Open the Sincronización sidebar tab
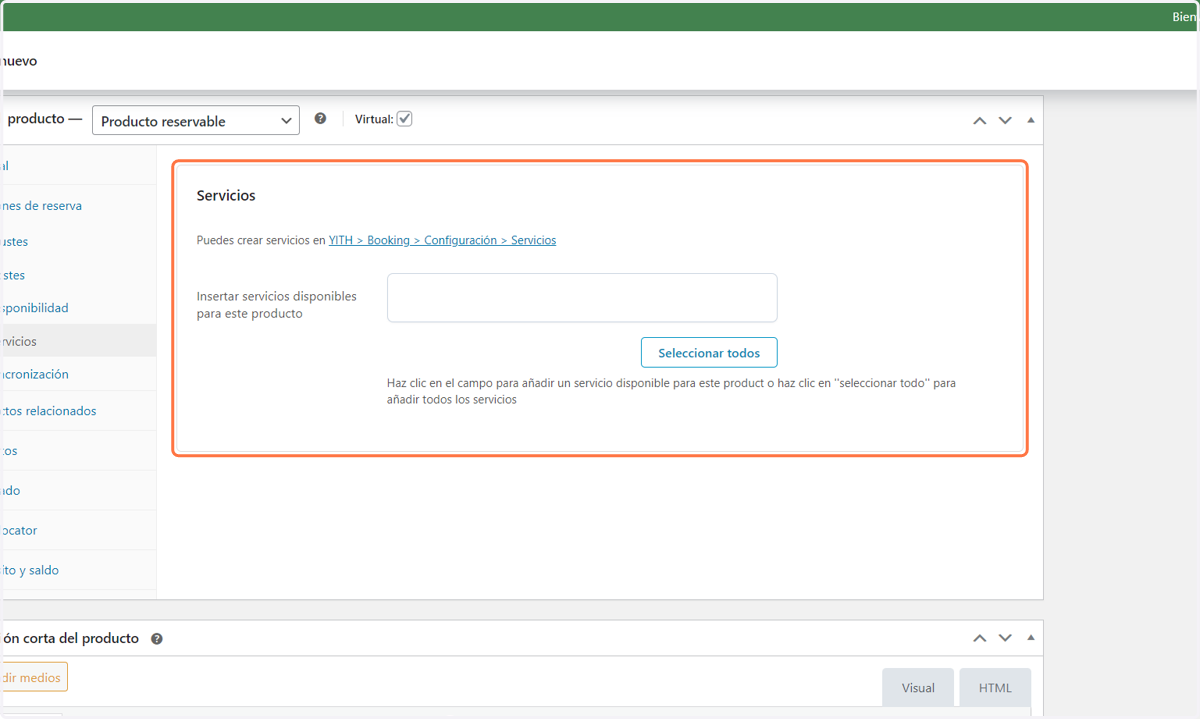 (x=78, y=374)
